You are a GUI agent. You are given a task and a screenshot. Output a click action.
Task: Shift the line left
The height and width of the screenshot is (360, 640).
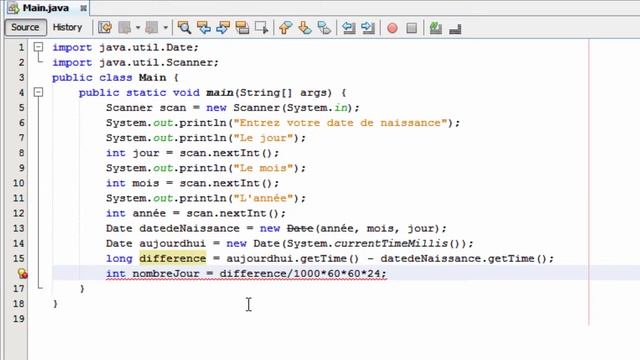[x=348, y=28]
